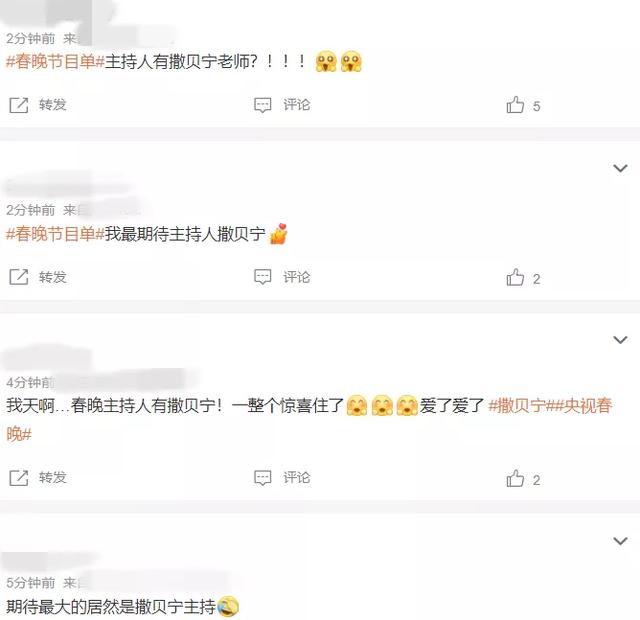Like the 一整个惊喜住了 post
640x620 pixels.
click(515, 478)
